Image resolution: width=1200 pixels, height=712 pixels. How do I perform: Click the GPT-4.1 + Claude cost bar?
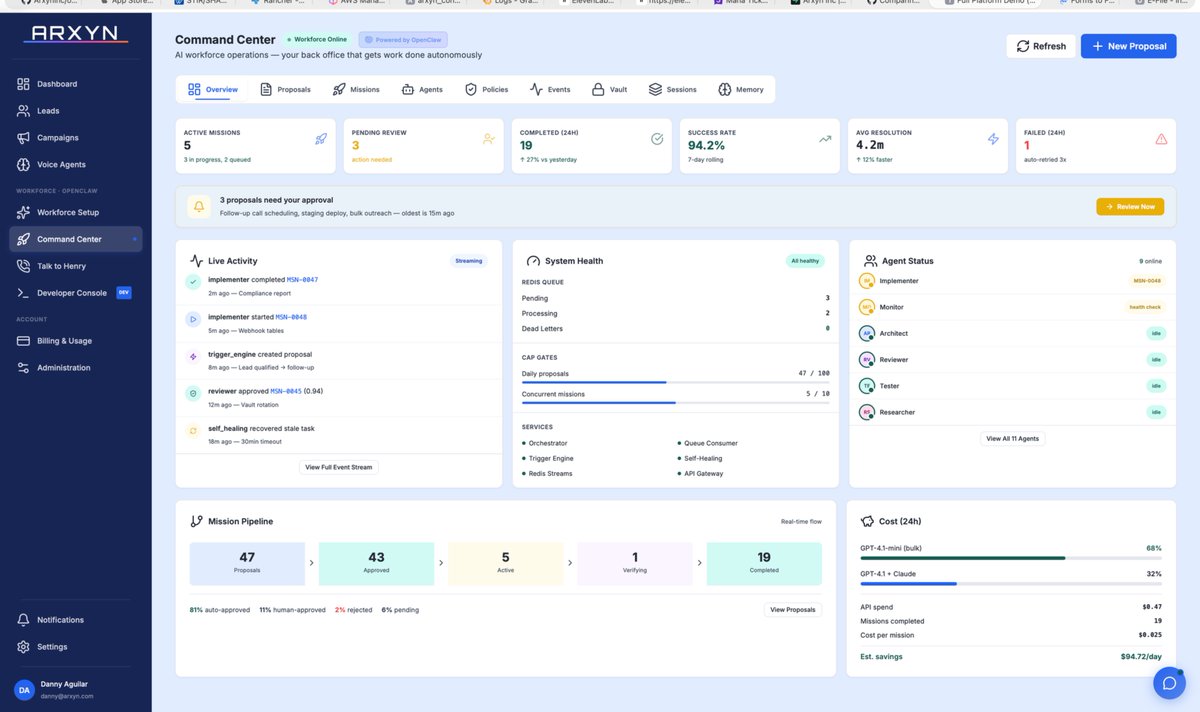[1011, 583]
